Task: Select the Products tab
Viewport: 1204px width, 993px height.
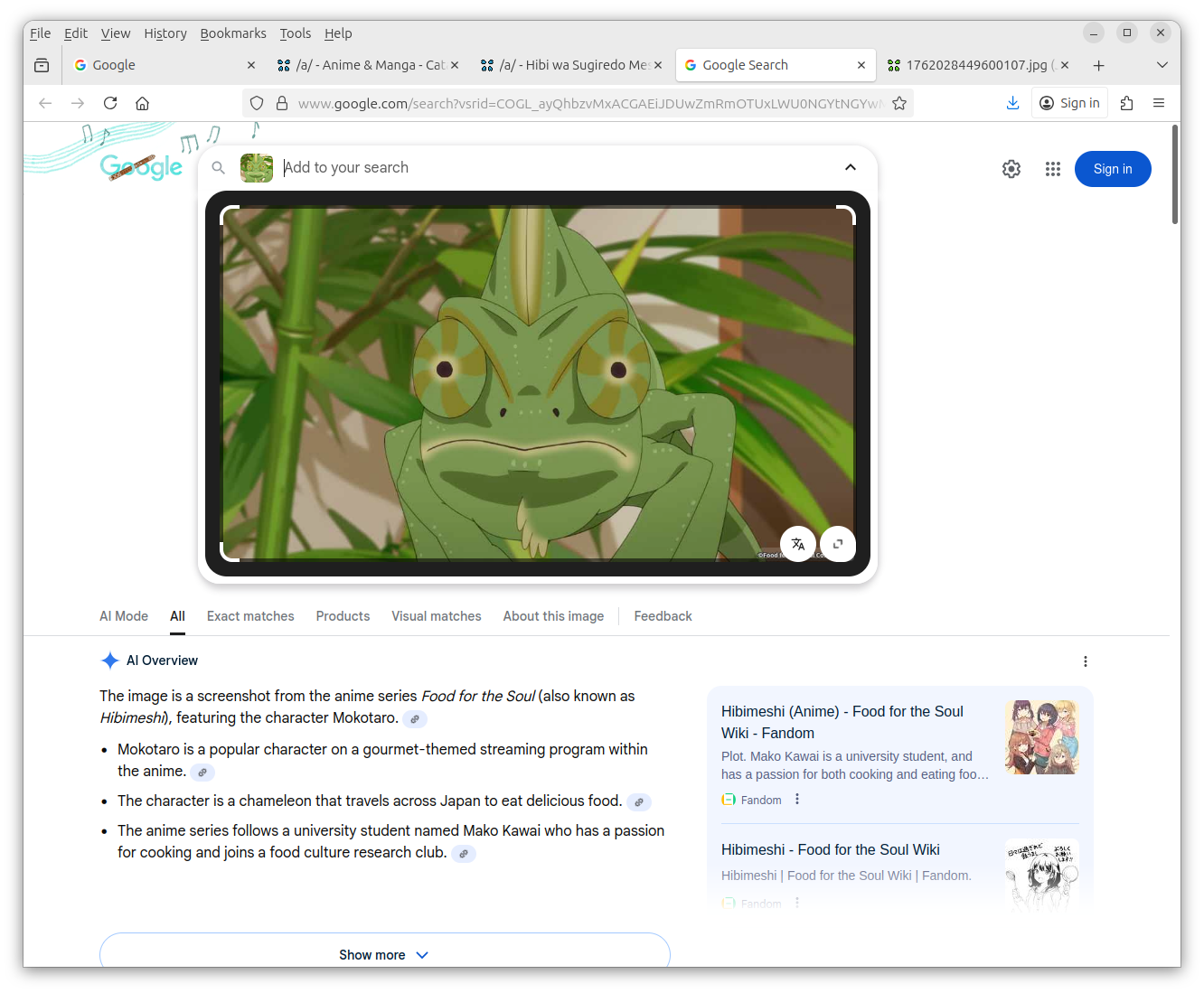Action: 343,616
